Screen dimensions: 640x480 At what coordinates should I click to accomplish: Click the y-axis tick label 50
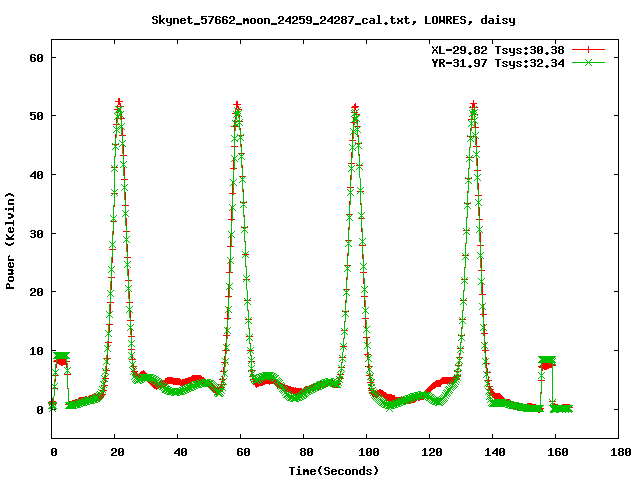click(36, 116)
